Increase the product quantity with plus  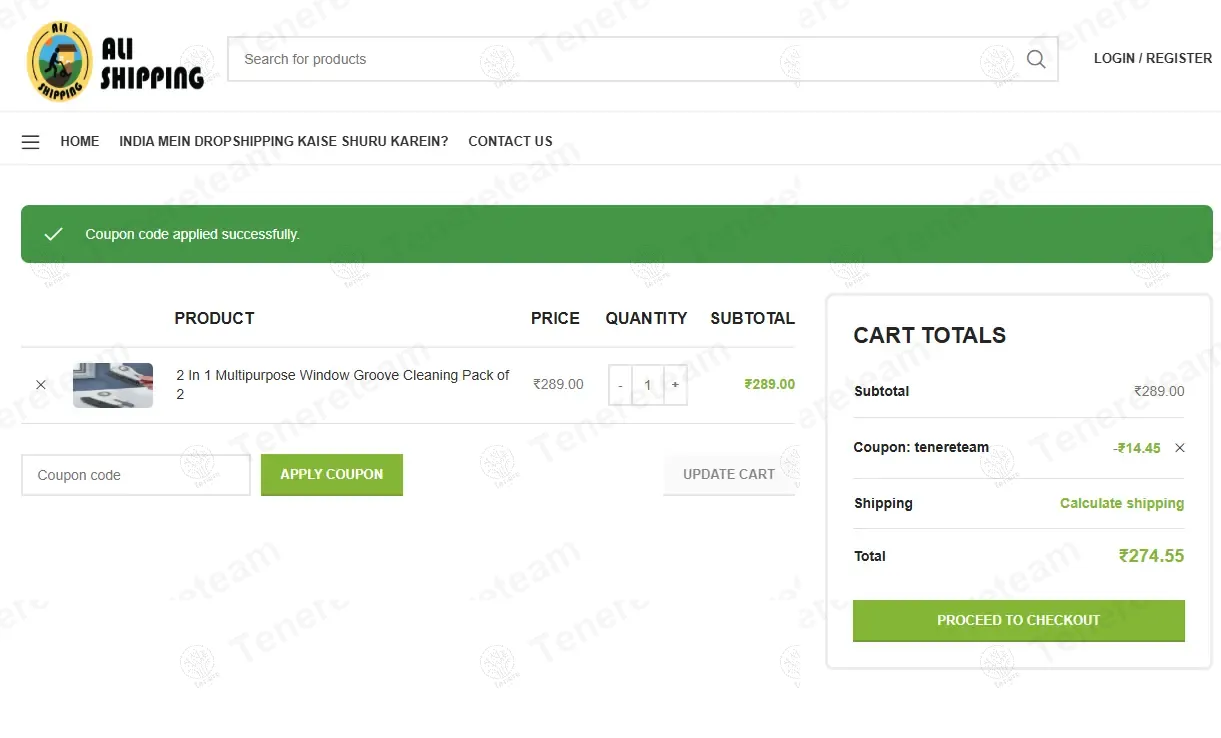point(675,385)
